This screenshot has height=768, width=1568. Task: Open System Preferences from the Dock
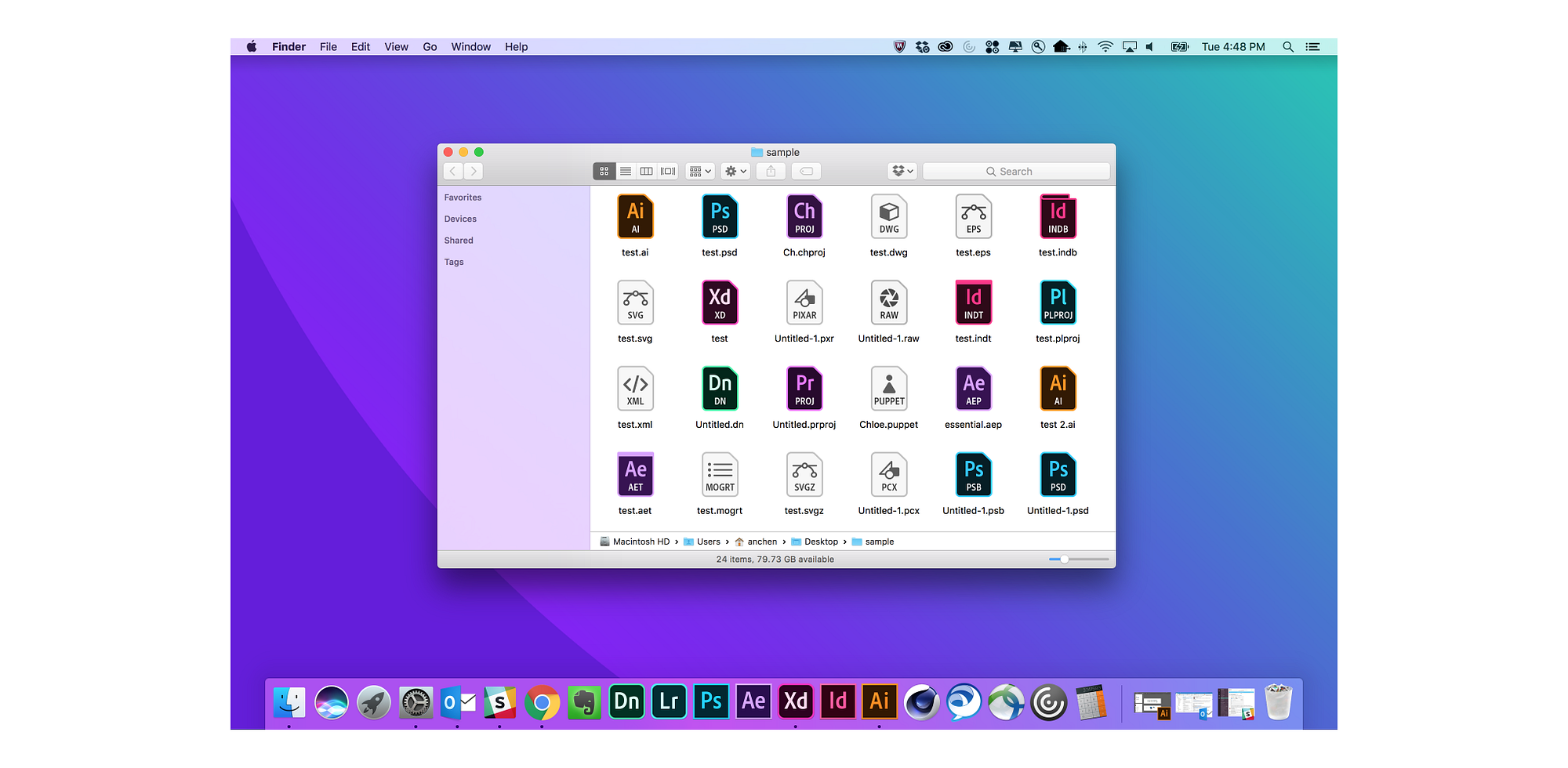[x=416, y=702]
